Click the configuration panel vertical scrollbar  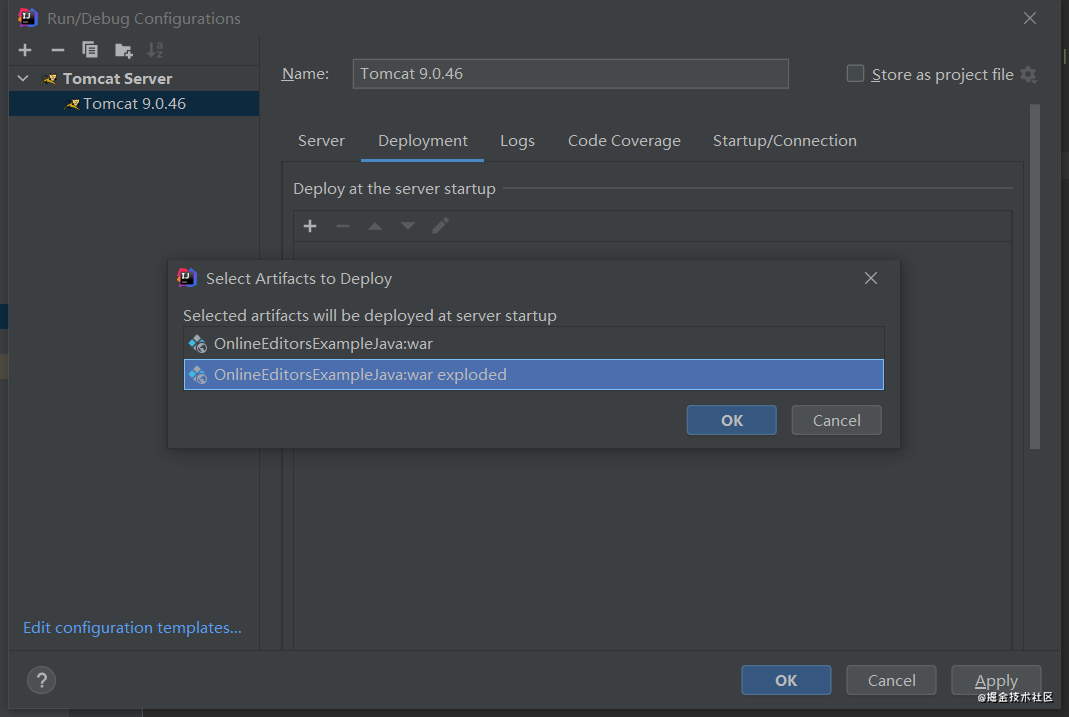[x=1035, y=277]
